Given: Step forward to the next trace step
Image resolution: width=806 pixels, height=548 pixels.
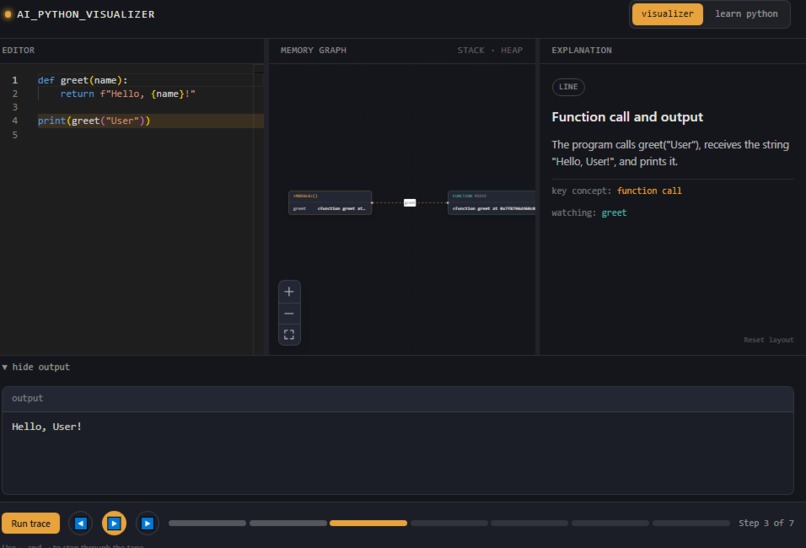Looking at the screenshot, I should (147, 523).
